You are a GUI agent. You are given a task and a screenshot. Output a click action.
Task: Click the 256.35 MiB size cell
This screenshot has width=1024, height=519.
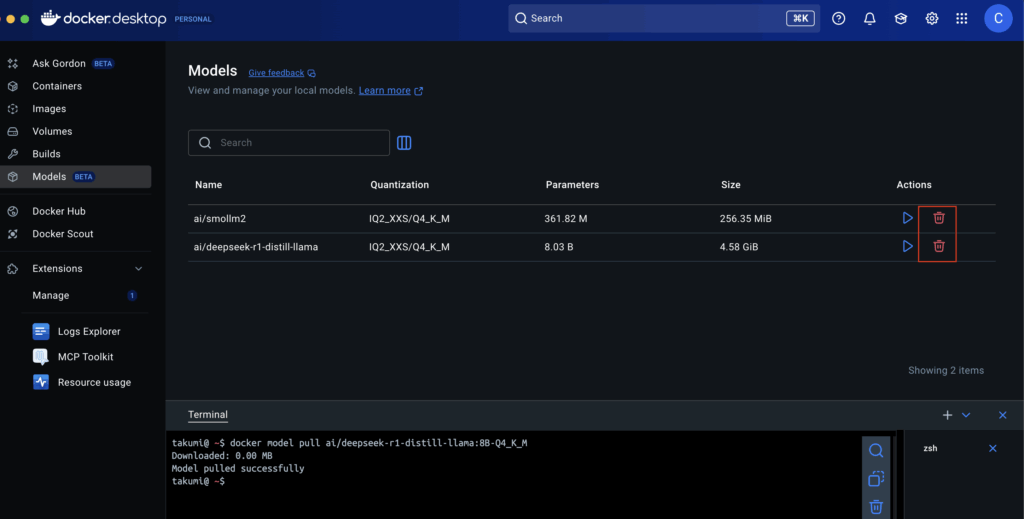746,219
